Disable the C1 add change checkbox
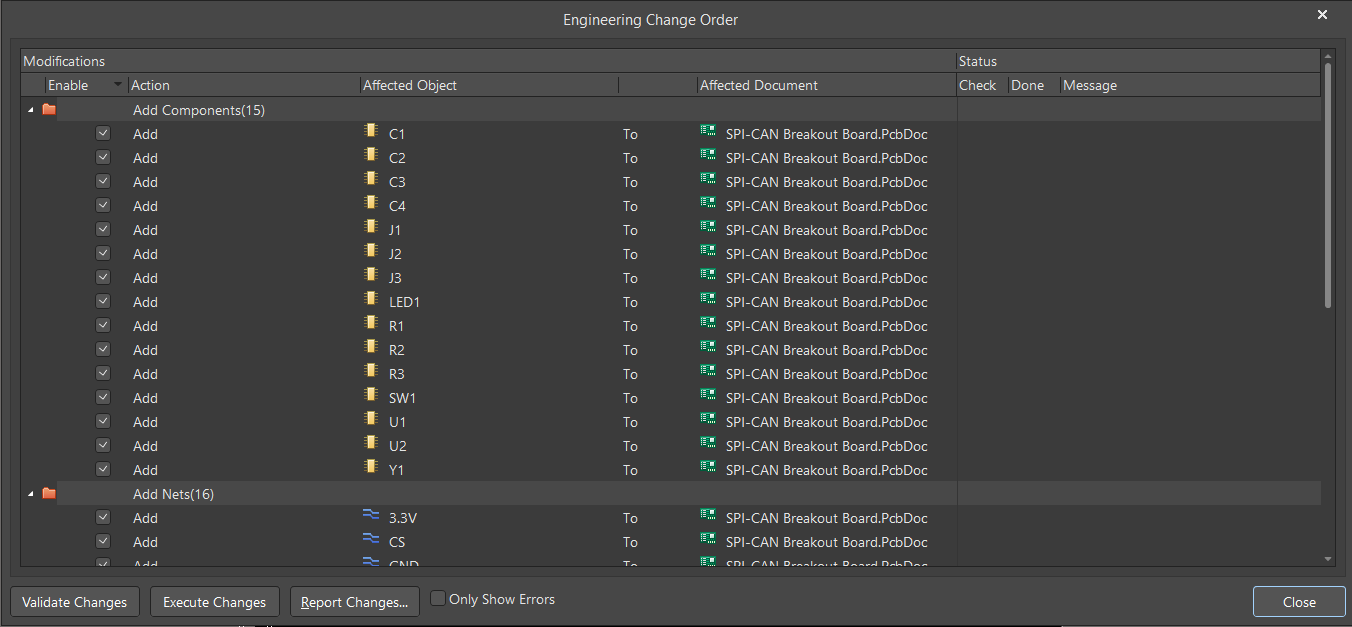Image resolution: width=1352 pixels, height=627 pixels. pos(103,133)
